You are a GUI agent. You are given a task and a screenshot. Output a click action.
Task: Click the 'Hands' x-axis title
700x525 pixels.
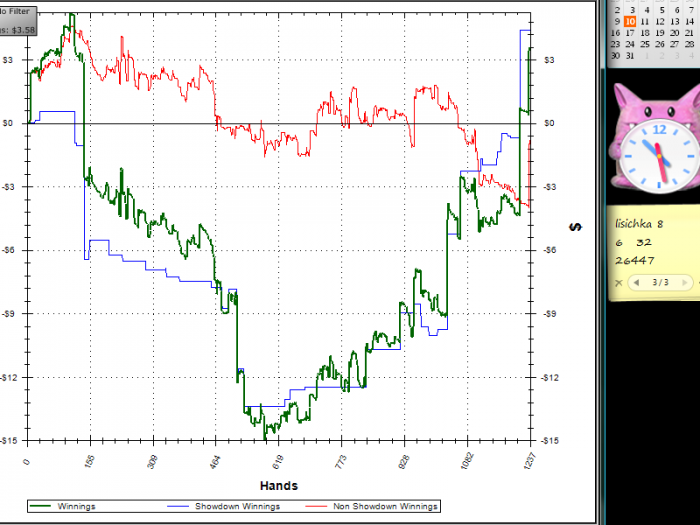(x=279, y=486)
